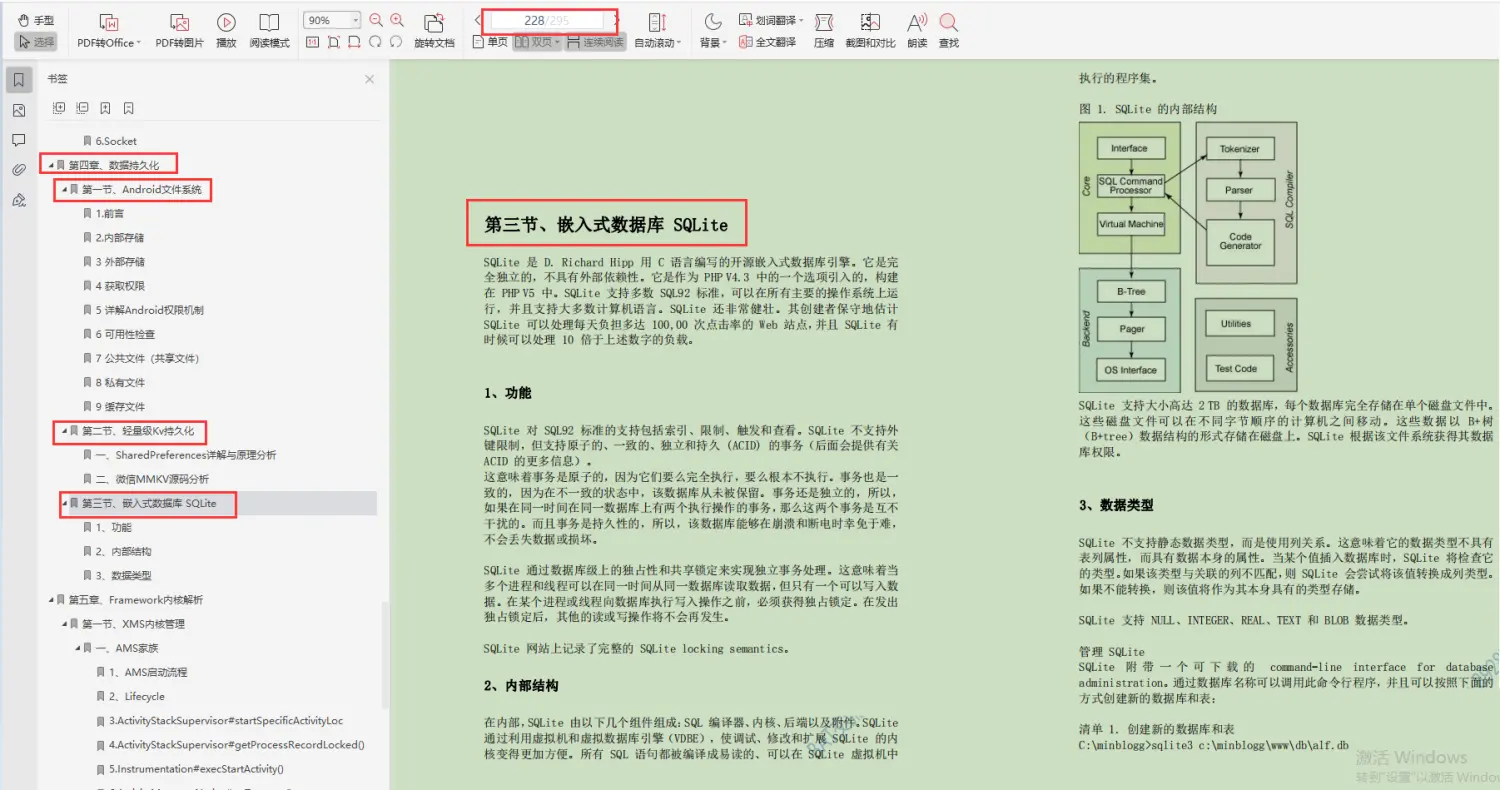This screenshot has width=1500, height=790.
Task: Enter 阅读模式 reading mode
Action: (x=269, y=31)
